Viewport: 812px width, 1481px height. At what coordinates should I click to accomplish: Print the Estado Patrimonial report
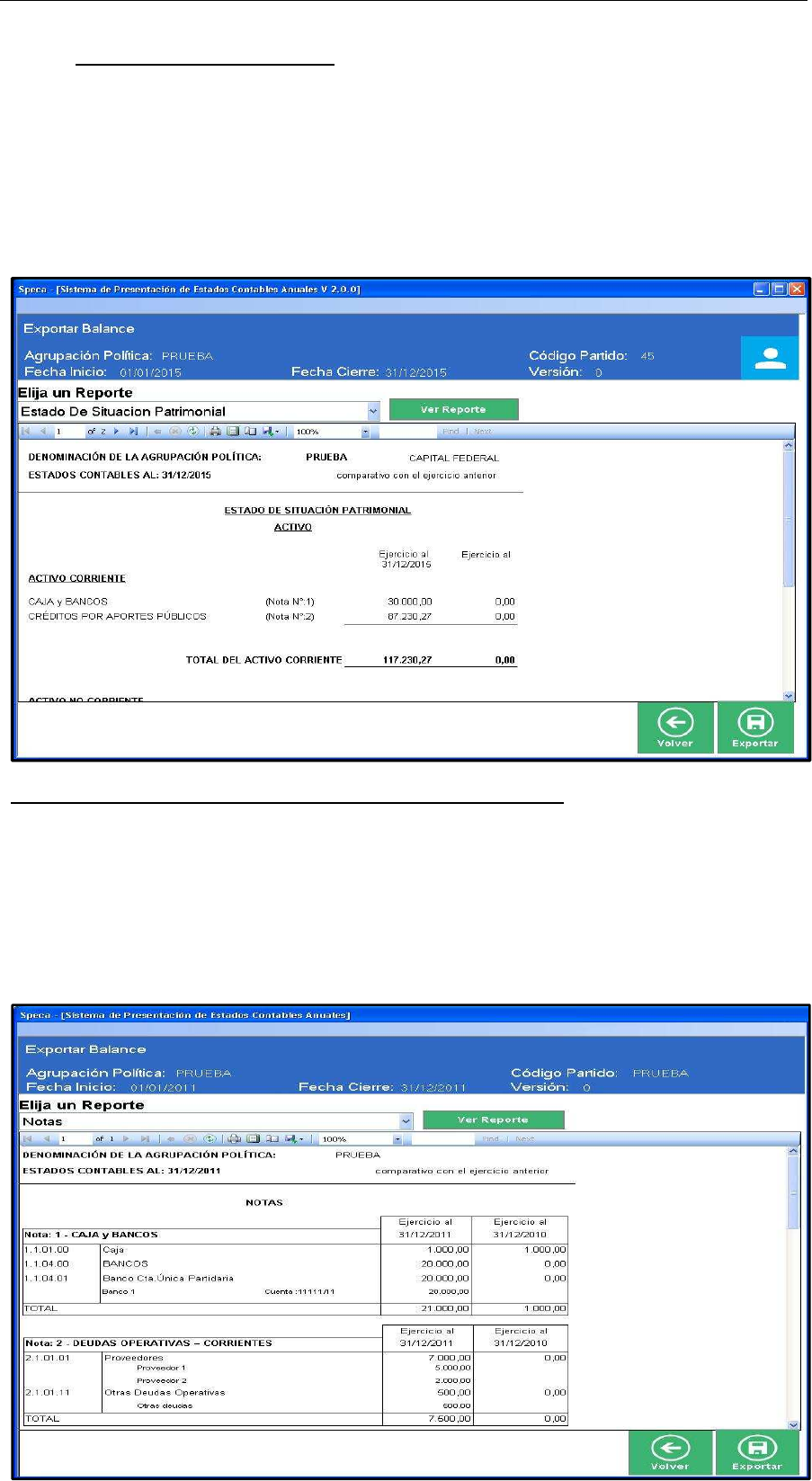pos(217,432)
